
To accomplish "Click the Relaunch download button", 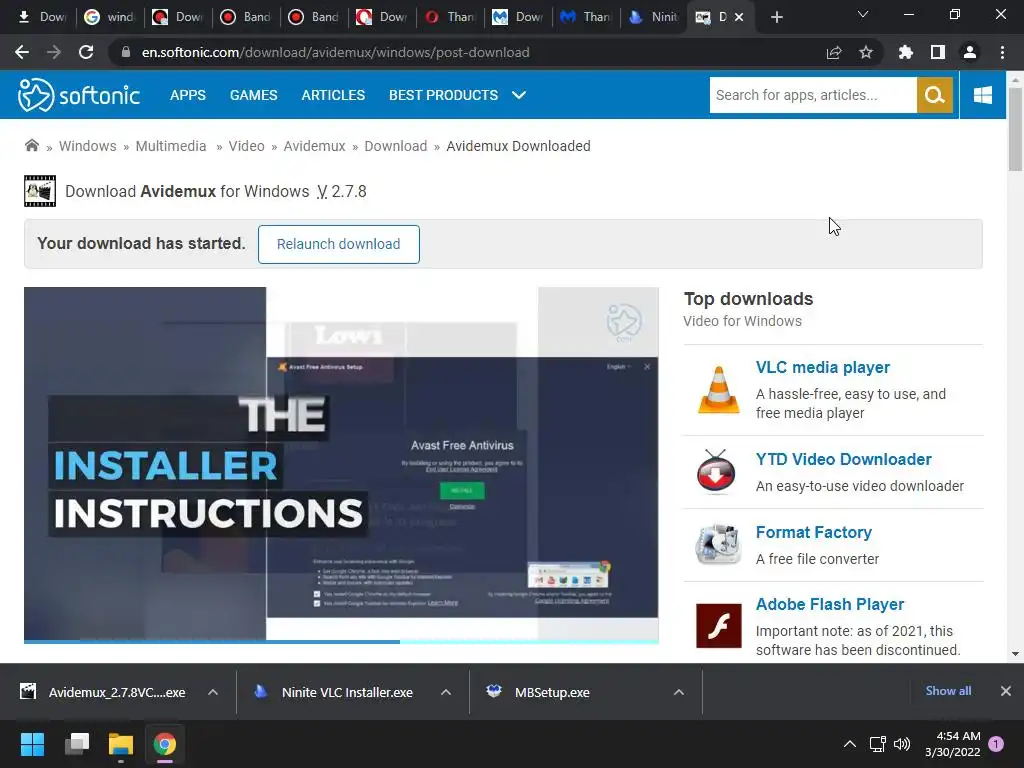I will (338, 244).
